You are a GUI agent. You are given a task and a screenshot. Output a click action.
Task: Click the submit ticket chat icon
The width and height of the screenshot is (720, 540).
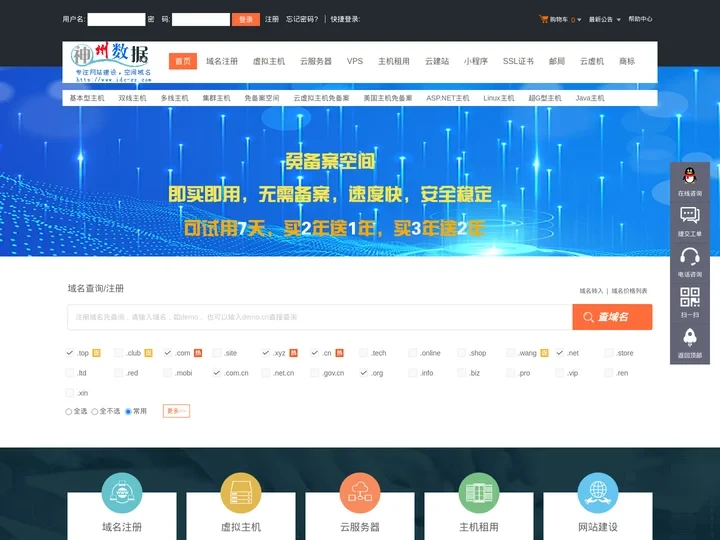pos(689,215)
